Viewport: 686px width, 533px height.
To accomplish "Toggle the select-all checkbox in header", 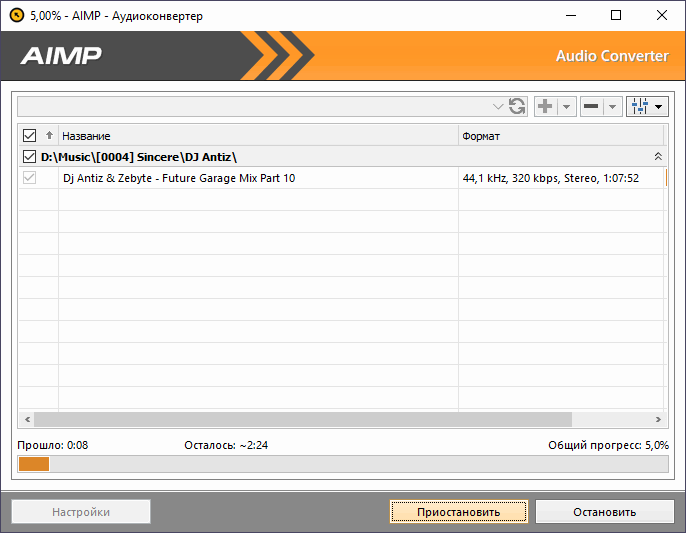I will point(29,136).
